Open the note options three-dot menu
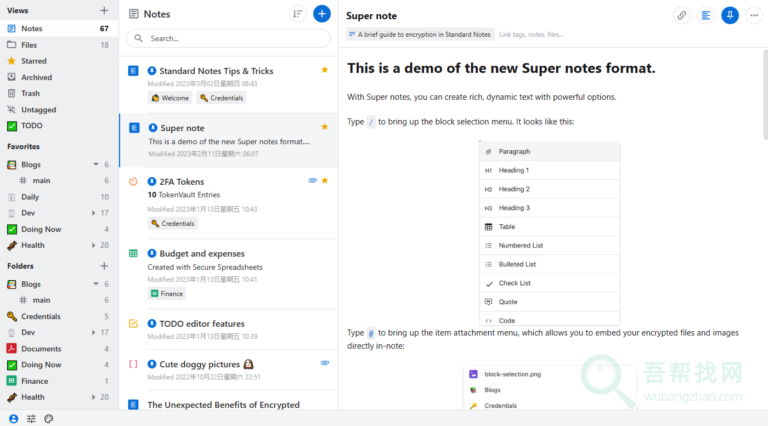 [x=754, y=15]
